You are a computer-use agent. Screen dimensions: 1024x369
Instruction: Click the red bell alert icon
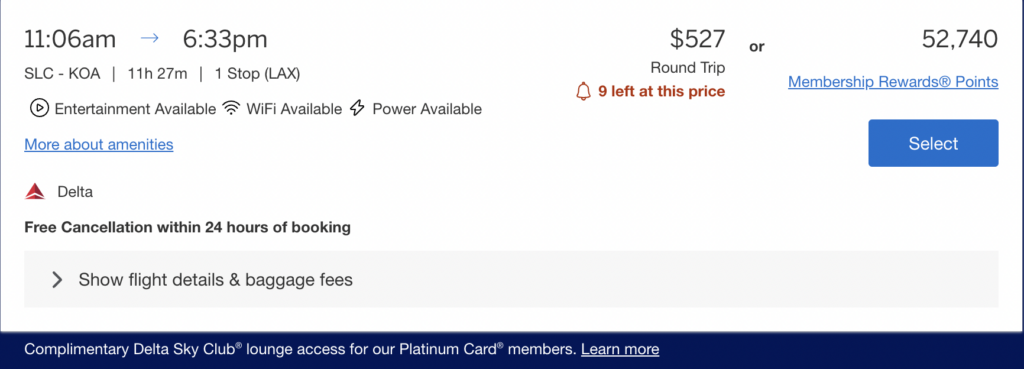583,91
